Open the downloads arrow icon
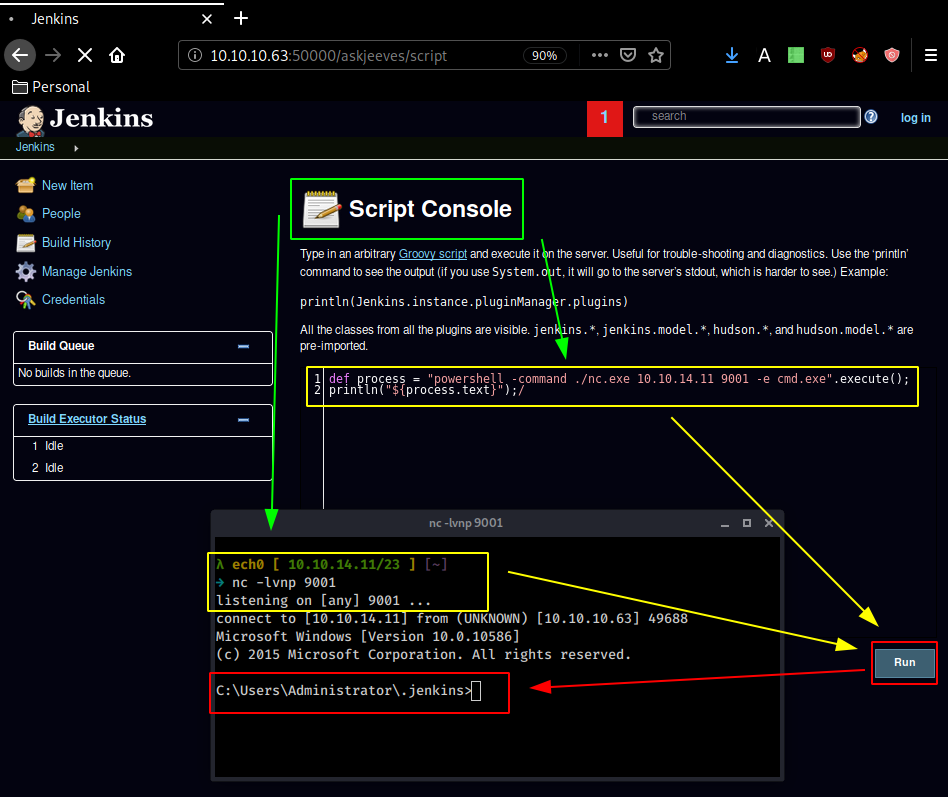This screenshot has width=948, height=797. pos(732,56)
